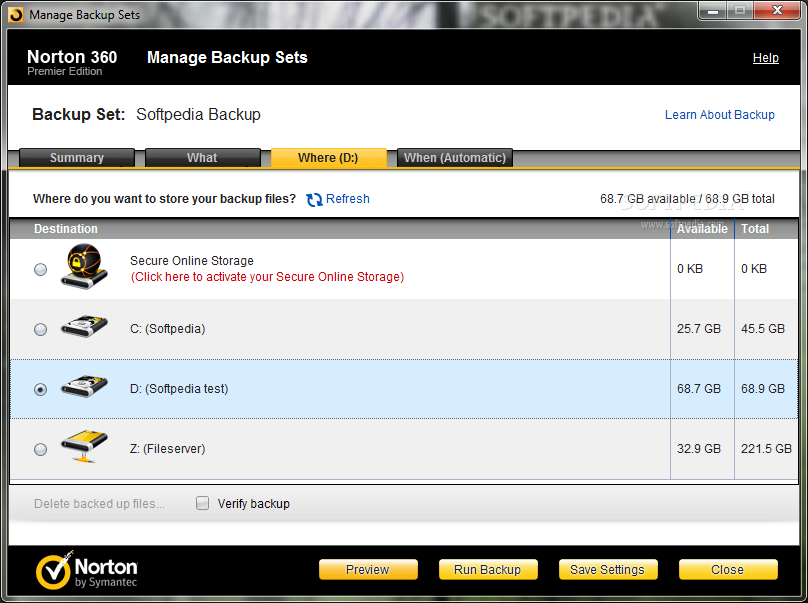
Task: Select the C: (Softpedia) radio button
Action: pos(40,329)
